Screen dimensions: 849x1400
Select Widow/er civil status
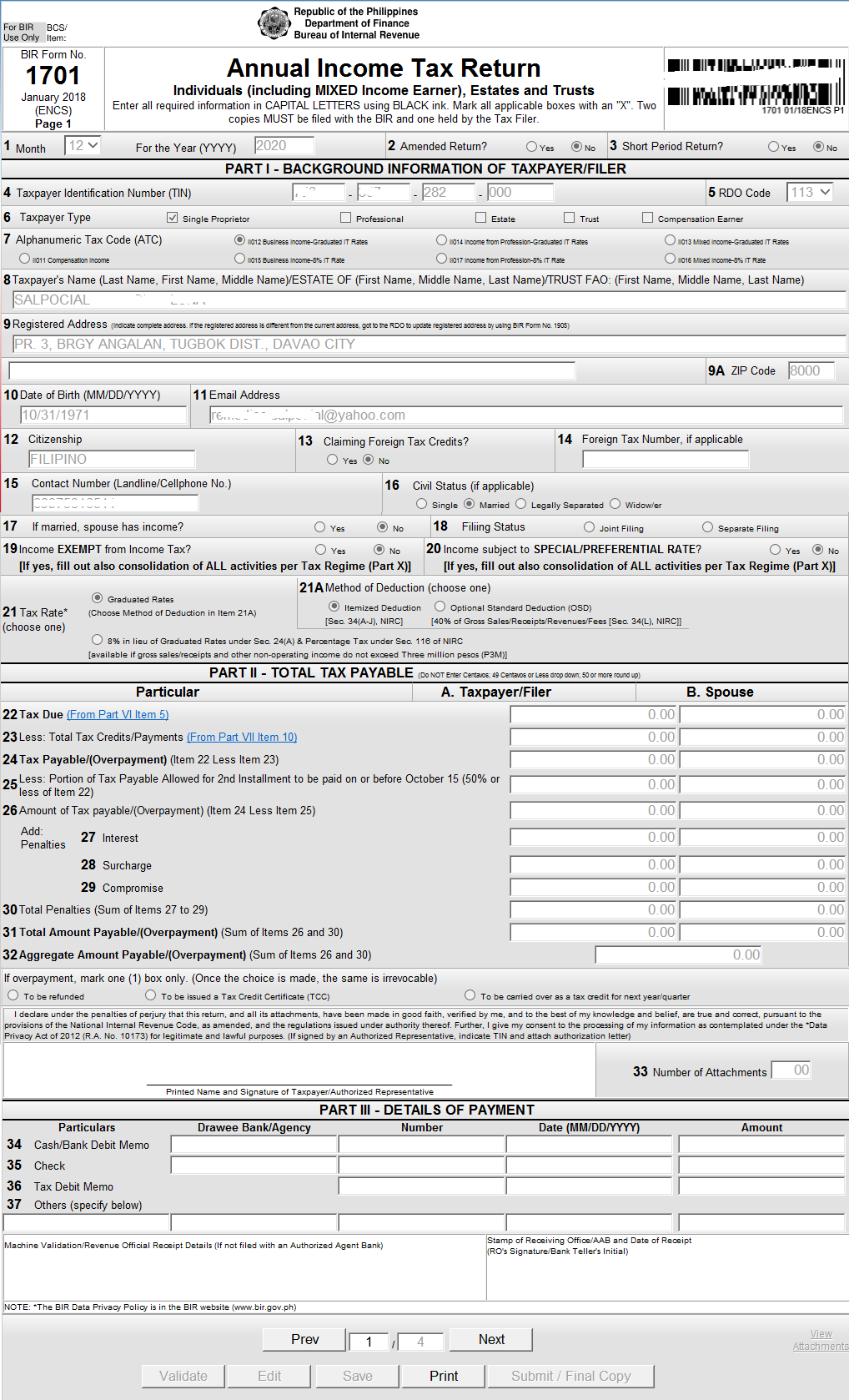coord(615,504)
